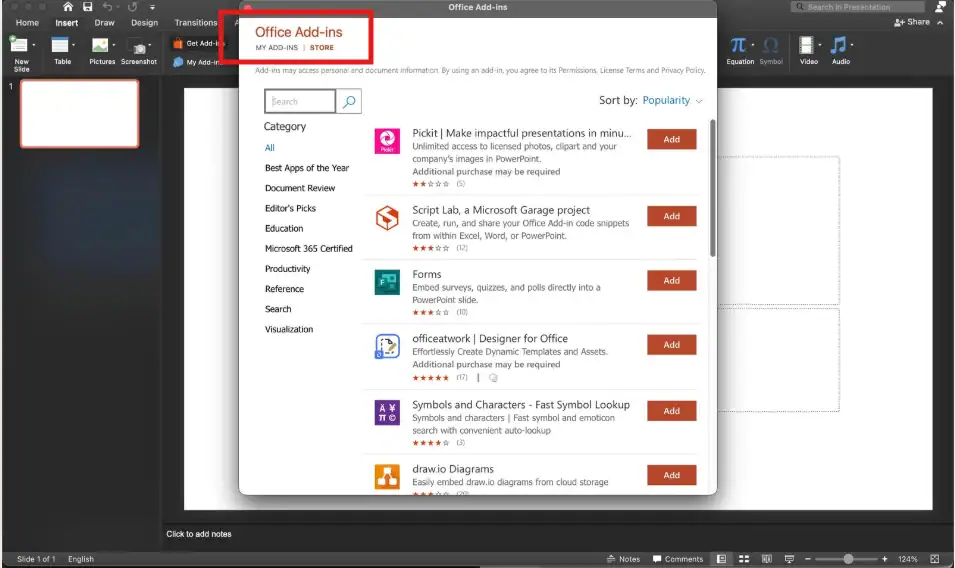
Task: Select the Productivity category
Action: (x=287, y=269)
